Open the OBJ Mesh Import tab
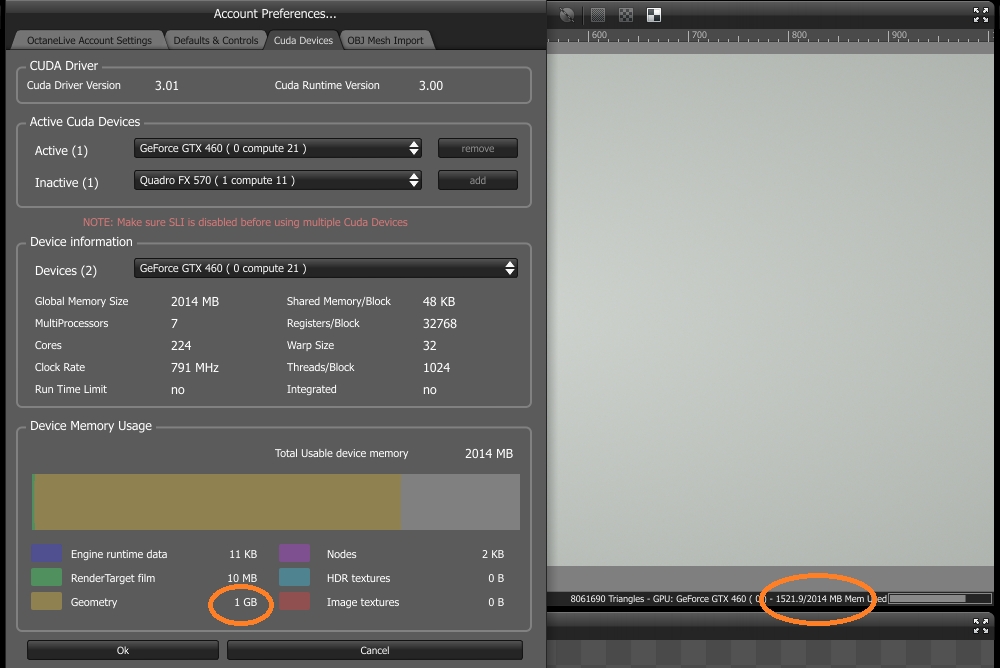The image size is (1000, 668). tap(385, 40)
